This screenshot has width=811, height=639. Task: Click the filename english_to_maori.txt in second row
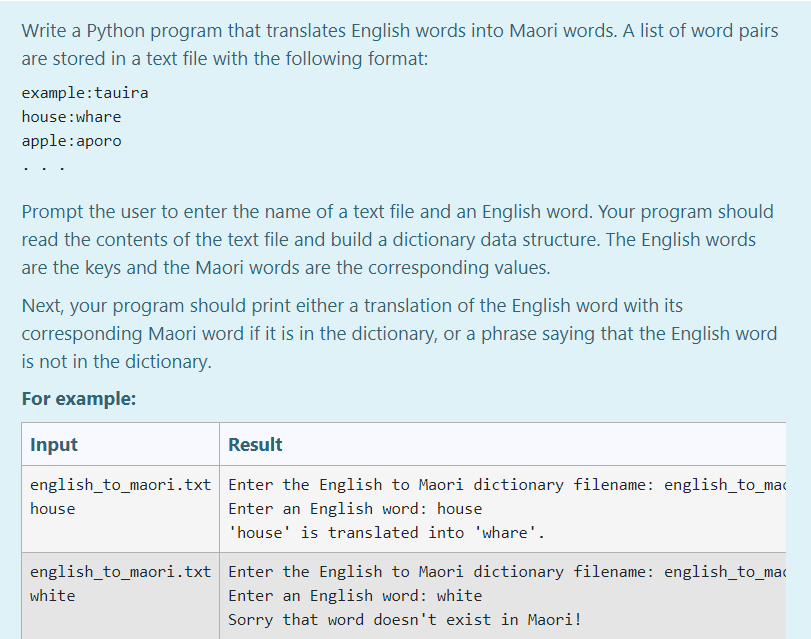pyautogui.click(x=120, y=571)
